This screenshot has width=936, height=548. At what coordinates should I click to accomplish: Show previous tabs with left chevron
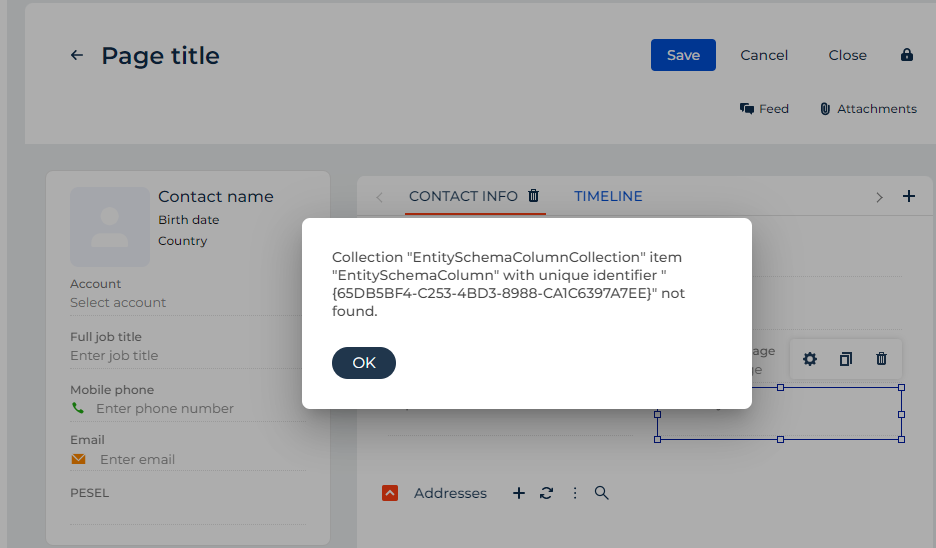pos(380,198)
